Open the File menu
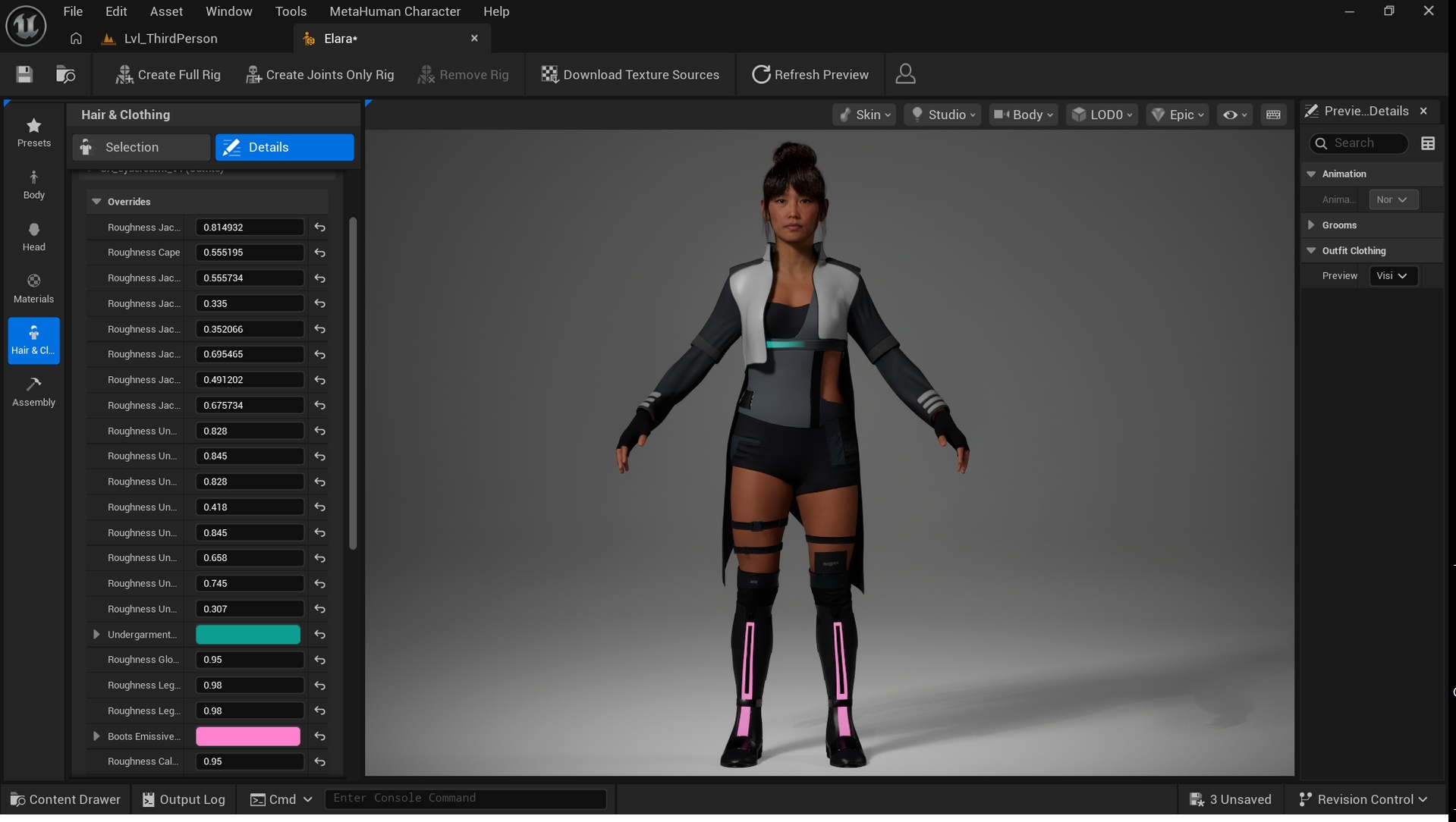1456x822 pixels. click(73, 11)
